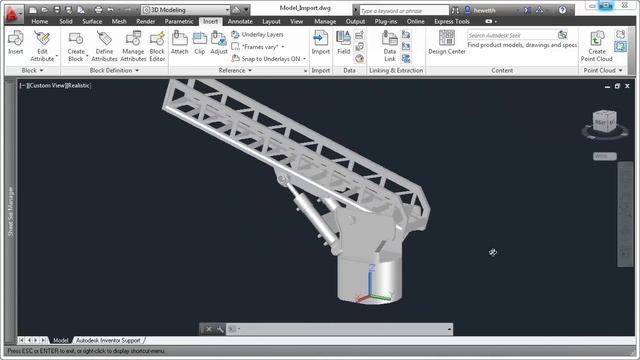Open the Autodesk Inventor Support layout tab

click(108, 340)
